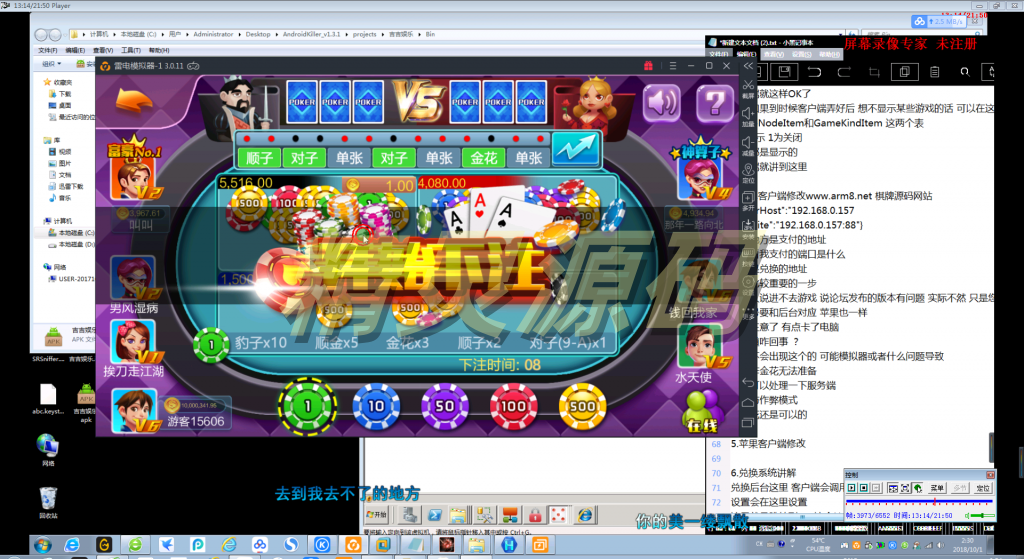Viewport: 1024px width, 559px height.
Task: Select 下载 in Explorer favorites
Action: [x=60, y=94]
